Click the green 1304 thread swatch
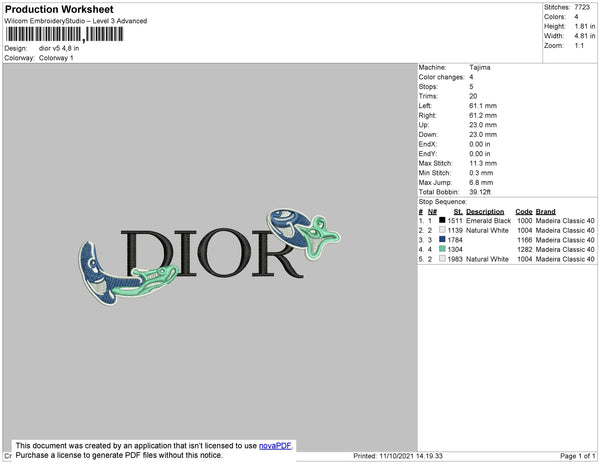 pyautogui.click(x=442, y=249)
